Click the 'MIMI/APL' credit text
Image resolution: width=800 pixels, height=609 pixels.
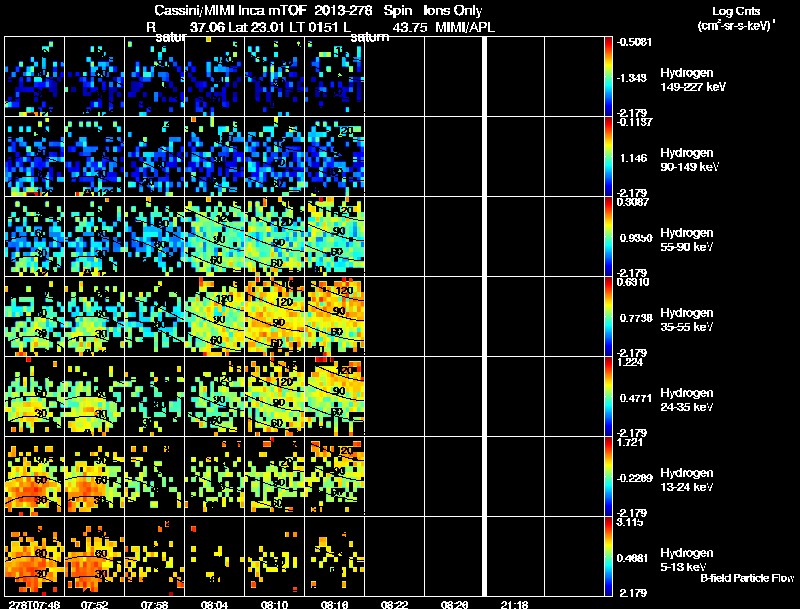pos(464,27)
